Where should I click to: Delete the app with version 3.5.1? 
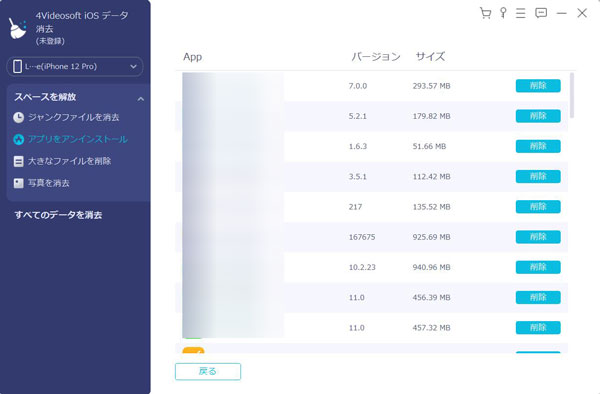pyautogui.click(x=538, y=176)
